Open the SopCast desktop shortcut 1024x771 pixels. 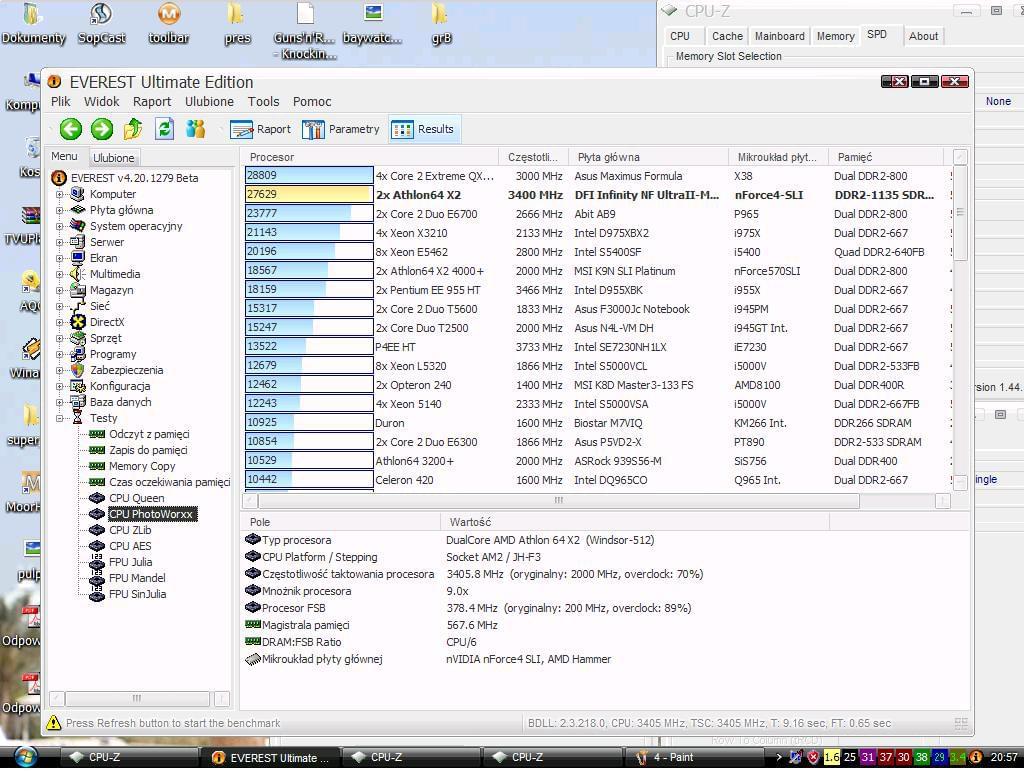(x=101, y=24)
